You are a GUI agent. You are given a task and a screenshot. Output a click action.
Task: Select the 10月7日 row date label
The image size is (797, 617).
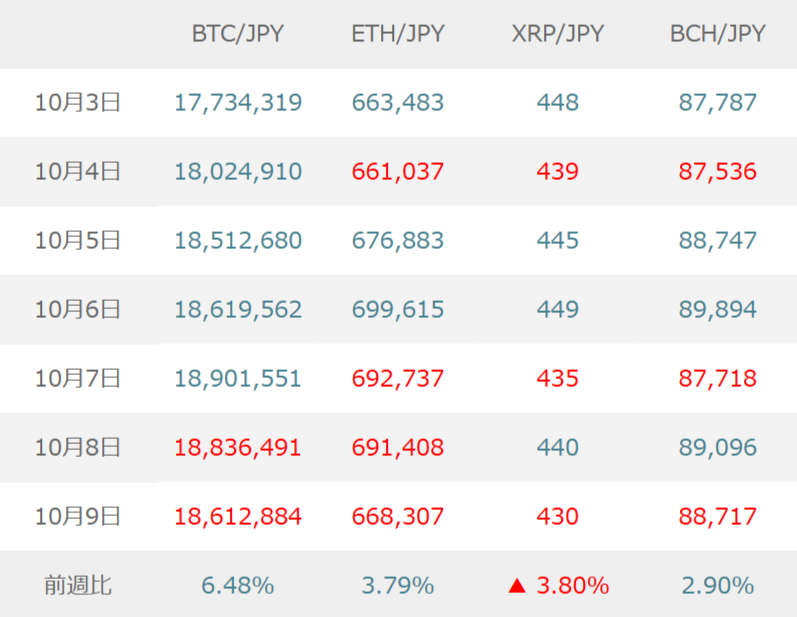coord(78,378)
